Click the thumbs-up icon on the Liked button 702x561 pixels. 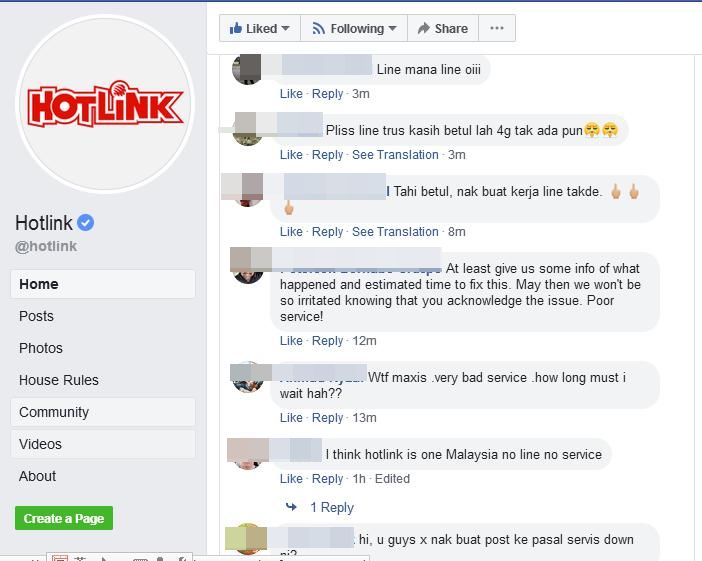235,28
